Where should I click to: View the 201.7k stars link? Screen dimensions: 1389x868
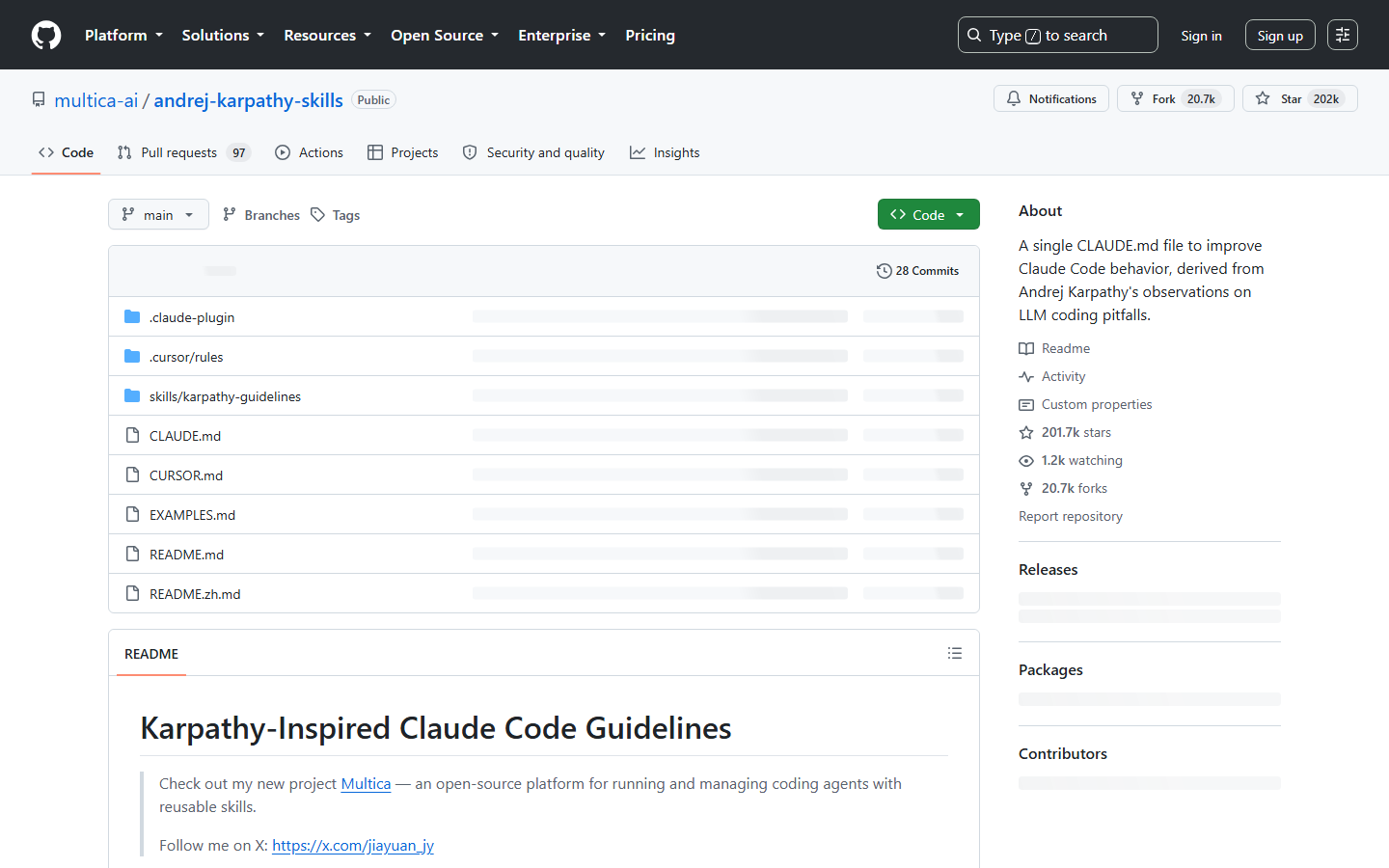click(x=1065, y=432)
